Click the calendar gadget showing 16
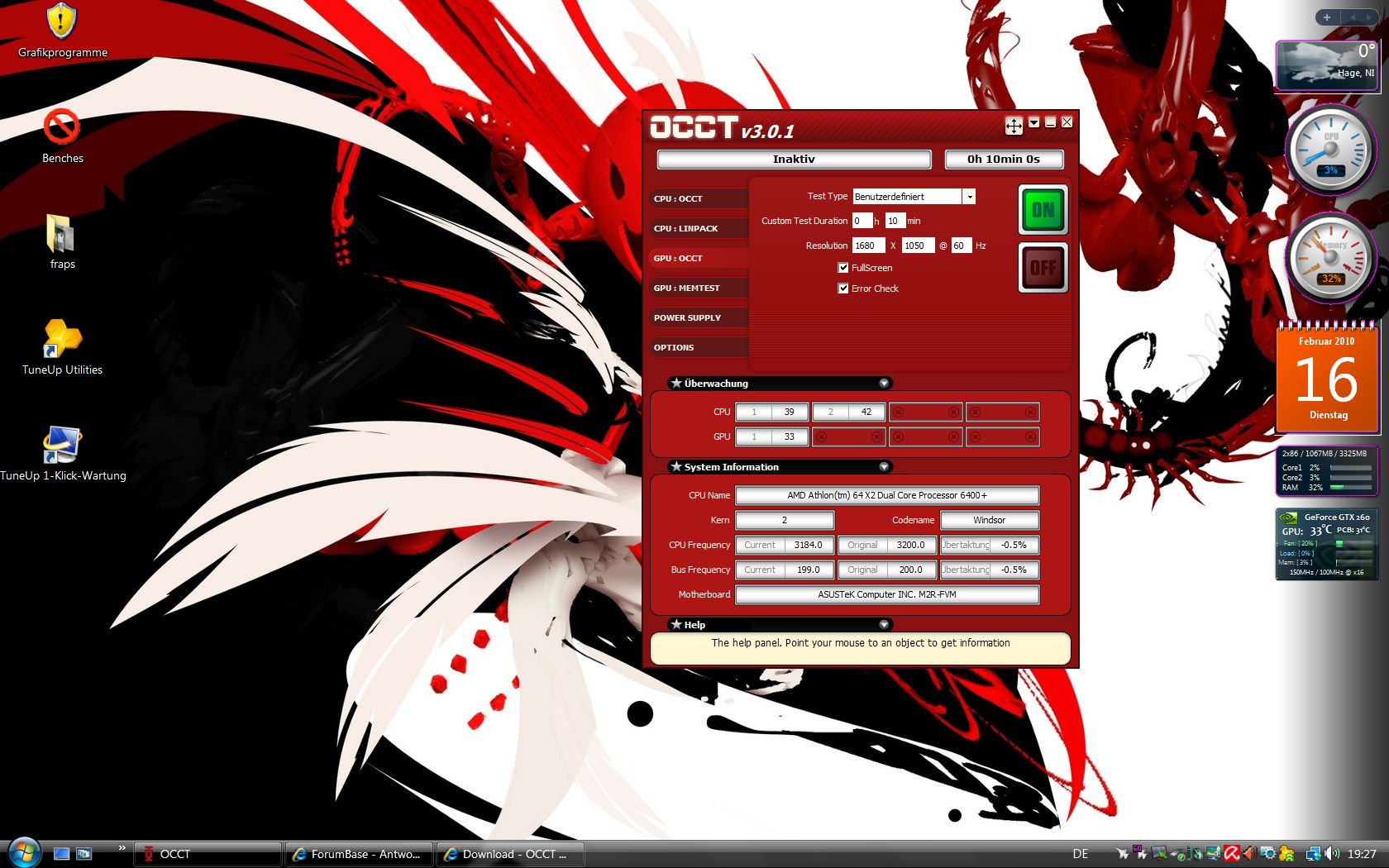 pos(1326,378)
